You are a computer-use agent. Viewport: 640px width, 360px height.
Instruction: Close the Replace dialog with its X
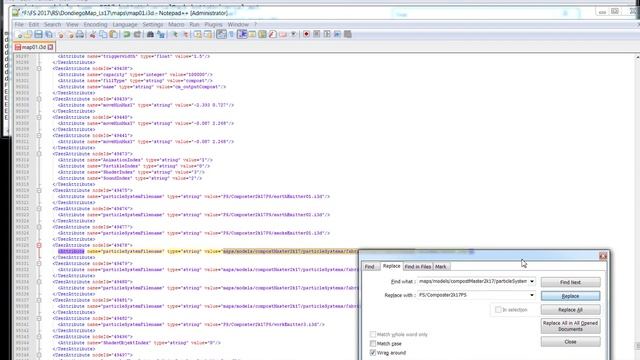603,256
